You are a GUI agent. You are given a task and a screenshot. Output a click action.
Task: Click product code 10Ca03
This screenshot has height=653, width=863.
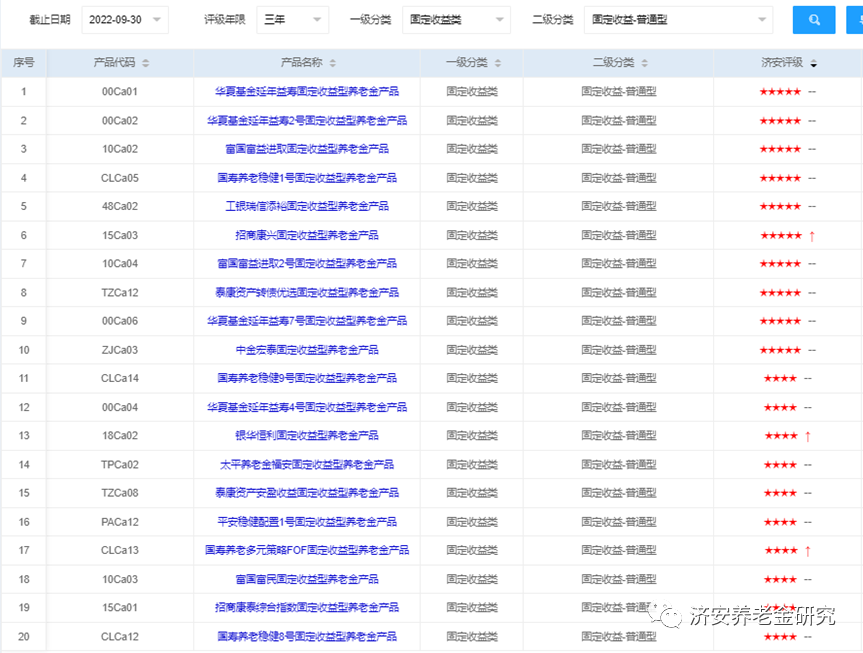119,579
